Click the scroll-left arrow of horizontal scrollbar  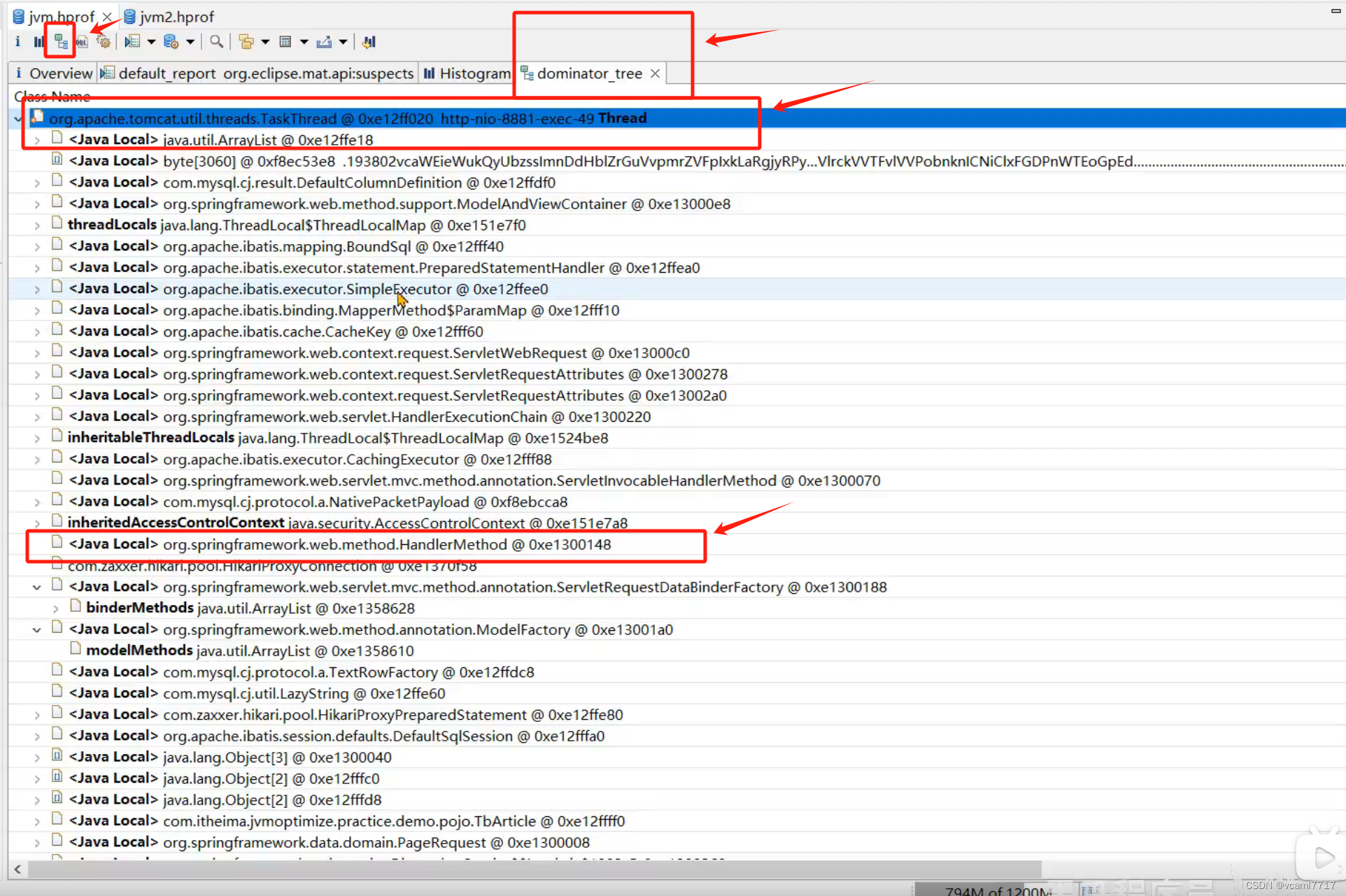click(17, 869)
